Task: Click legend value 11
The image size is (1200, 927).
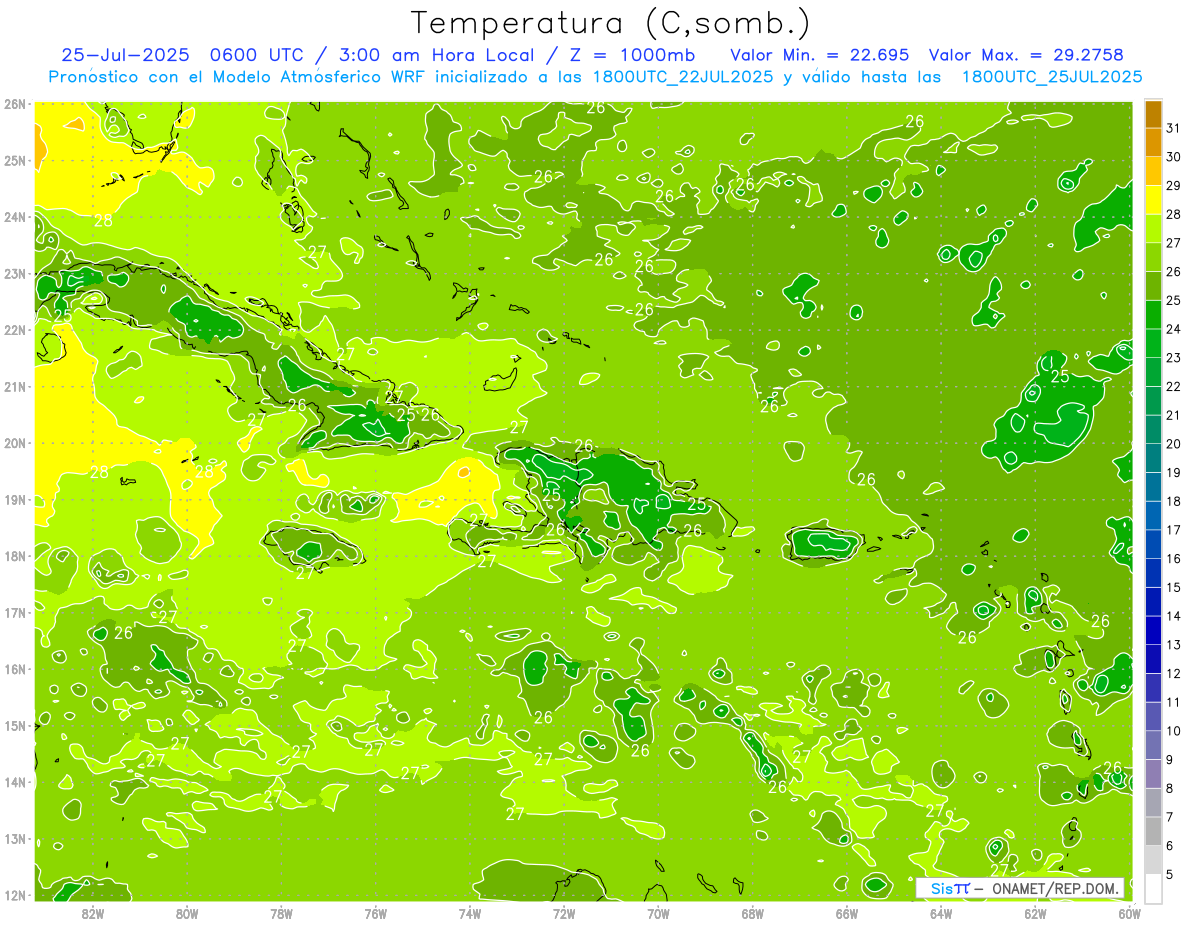Action: coord(1174,702)
